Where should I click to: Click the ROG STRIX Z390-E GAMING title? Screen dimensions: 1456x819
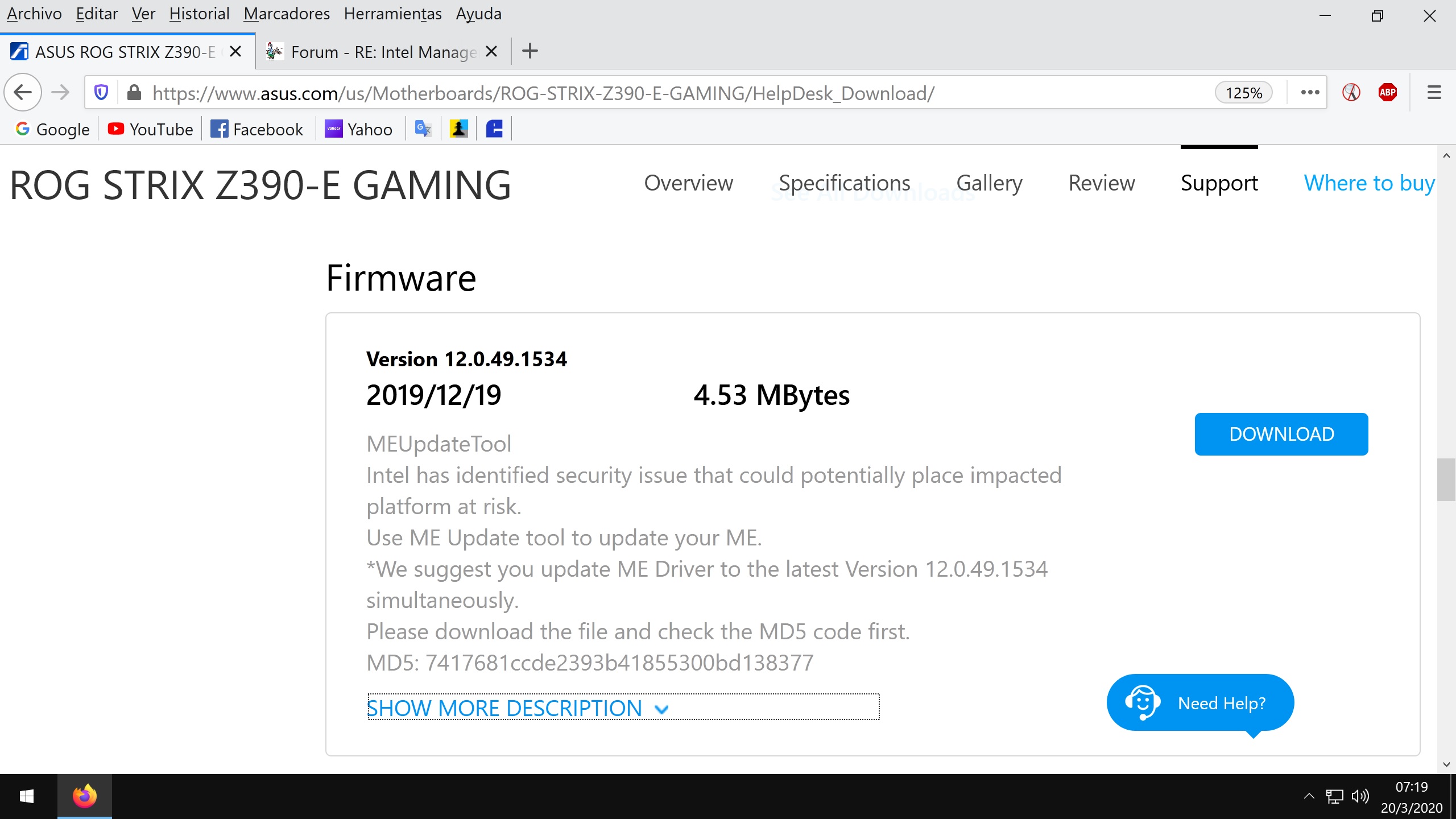pyautogui.click(x=260, y=185)
